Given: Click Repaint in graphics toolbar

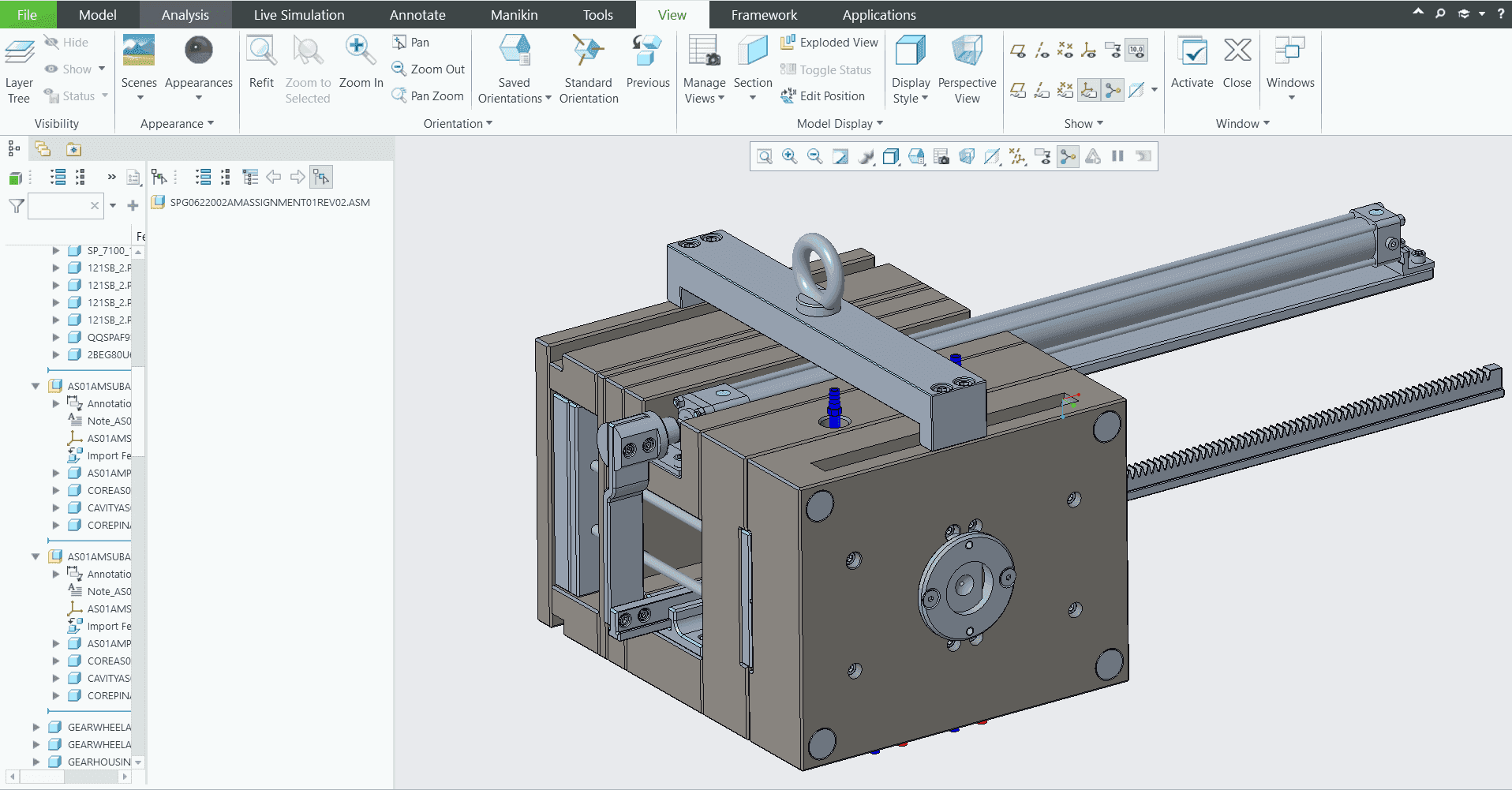Looking at the screenshot, I should tap(840, 156).
